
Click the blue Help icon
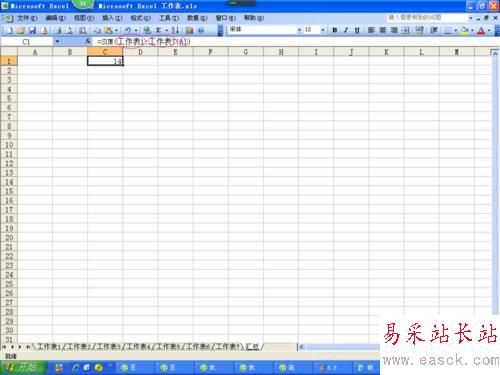click(201, 30)
